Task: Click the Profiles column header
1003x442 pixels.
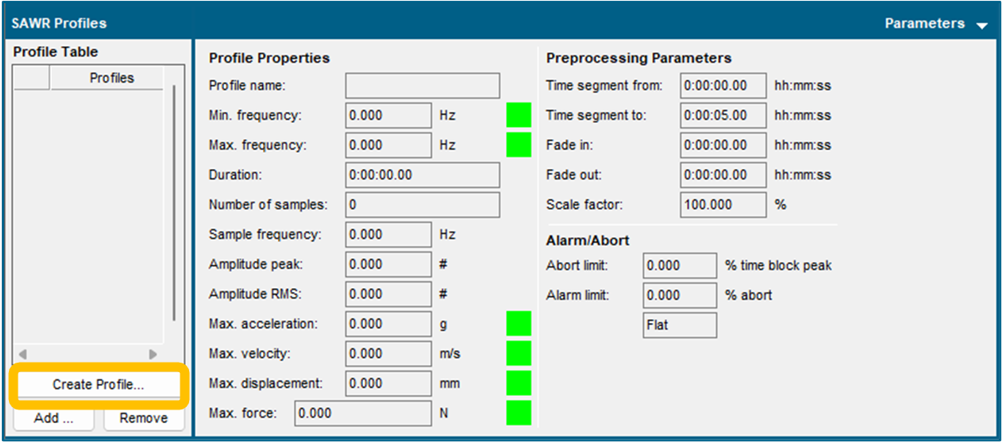Action: [x=112, y=78]
